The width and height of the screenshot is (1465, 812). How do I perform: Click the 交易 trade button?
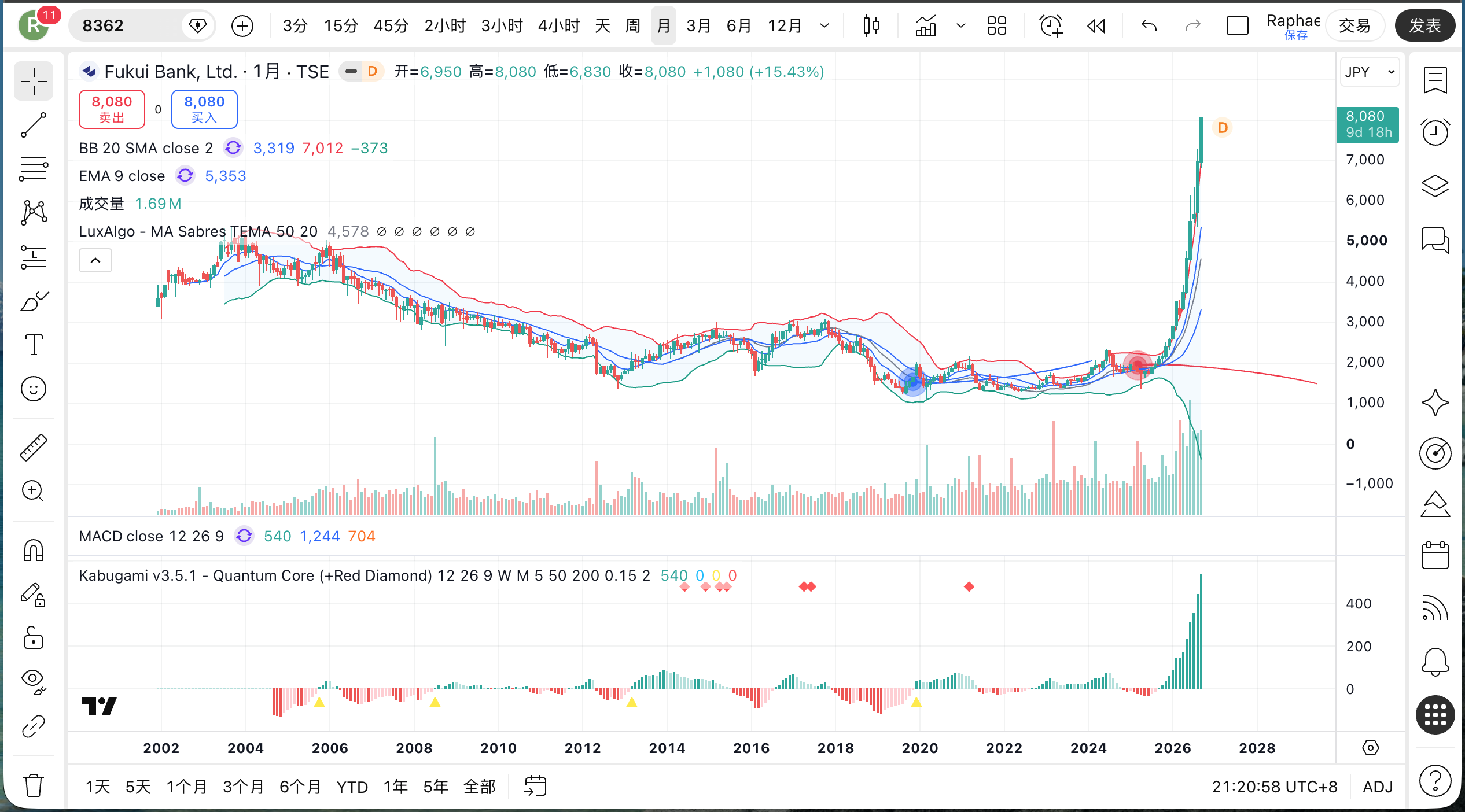coord(1354,25)
